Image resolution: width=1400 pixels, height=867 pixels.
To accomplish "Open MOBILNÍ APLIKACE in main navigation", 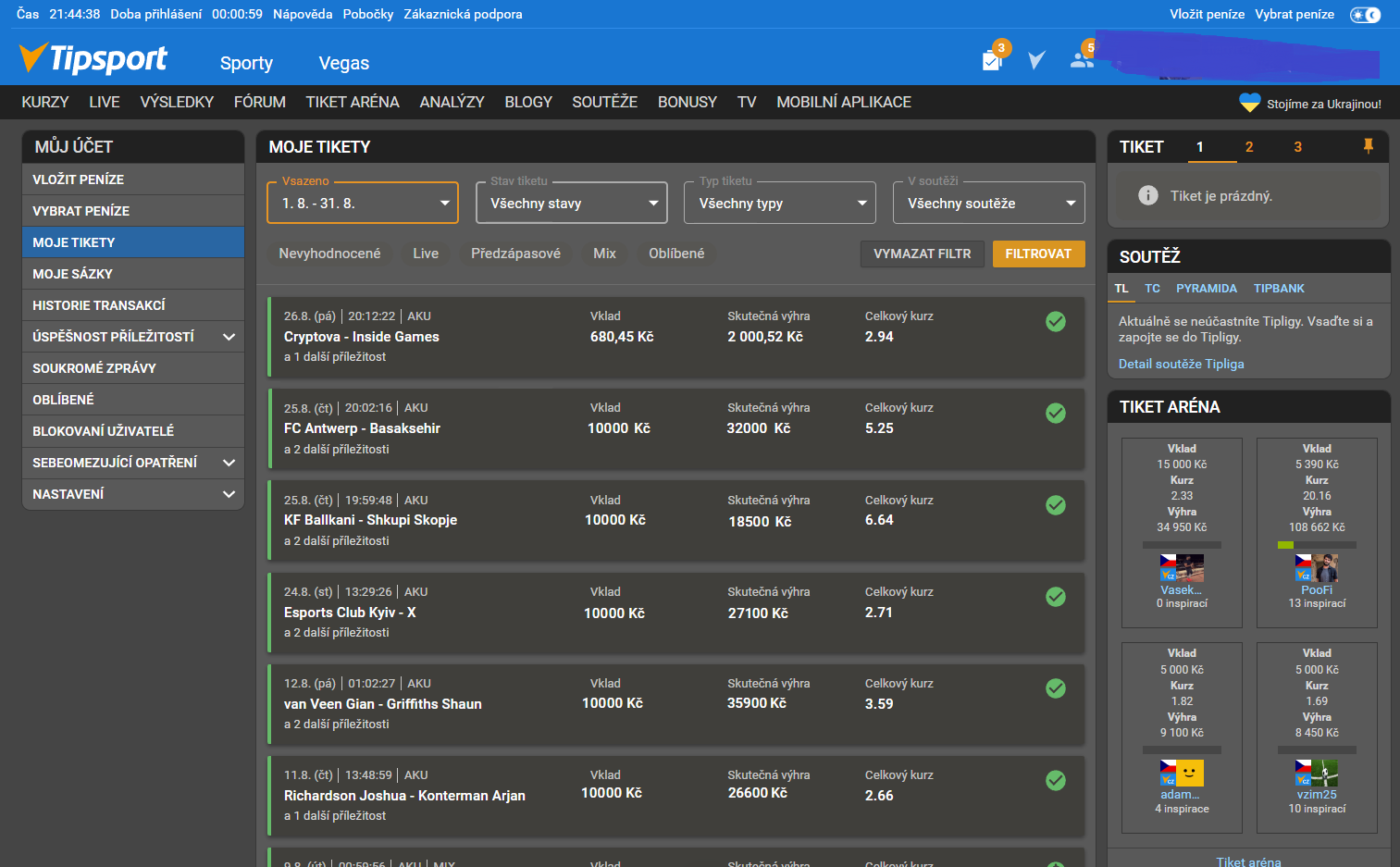I will pyautogui.click(x=844, y=102).
